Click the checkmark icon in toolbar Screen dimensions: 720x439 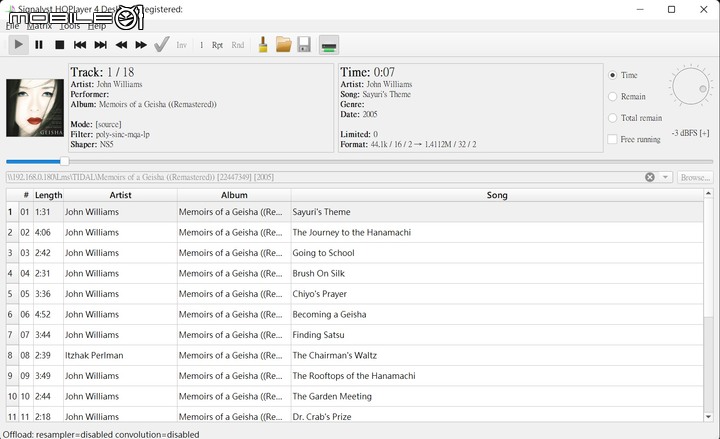tap(161, 45)
